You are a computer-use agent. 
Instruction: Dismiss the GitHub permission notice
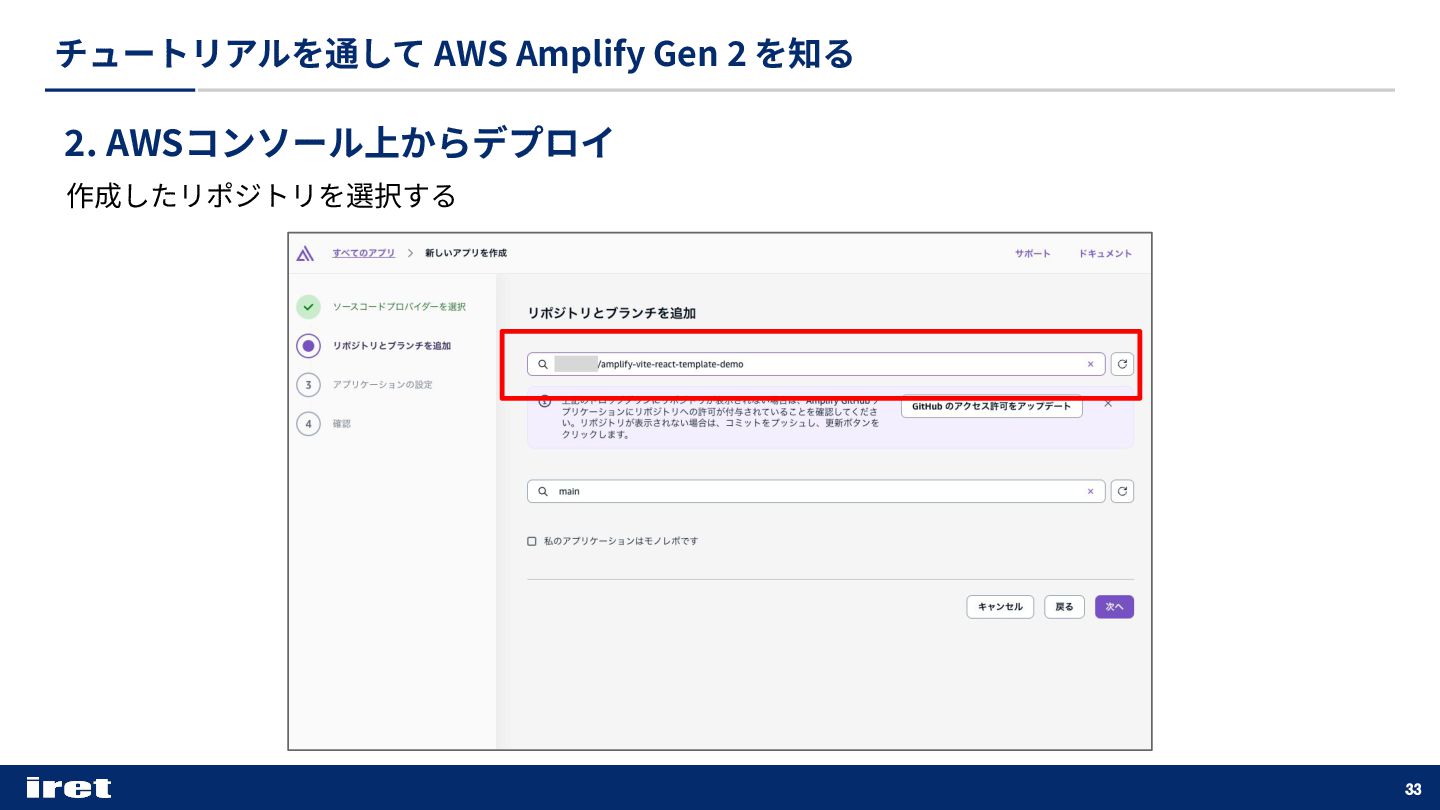click(1108, 404)
